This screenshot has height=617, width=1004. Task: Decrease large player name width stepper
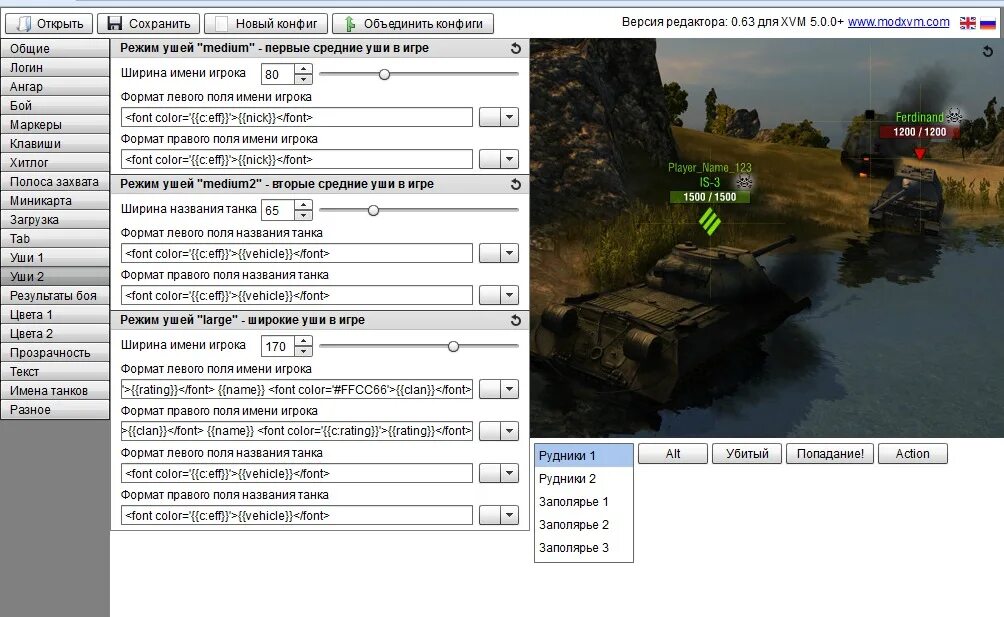(304, 351)
